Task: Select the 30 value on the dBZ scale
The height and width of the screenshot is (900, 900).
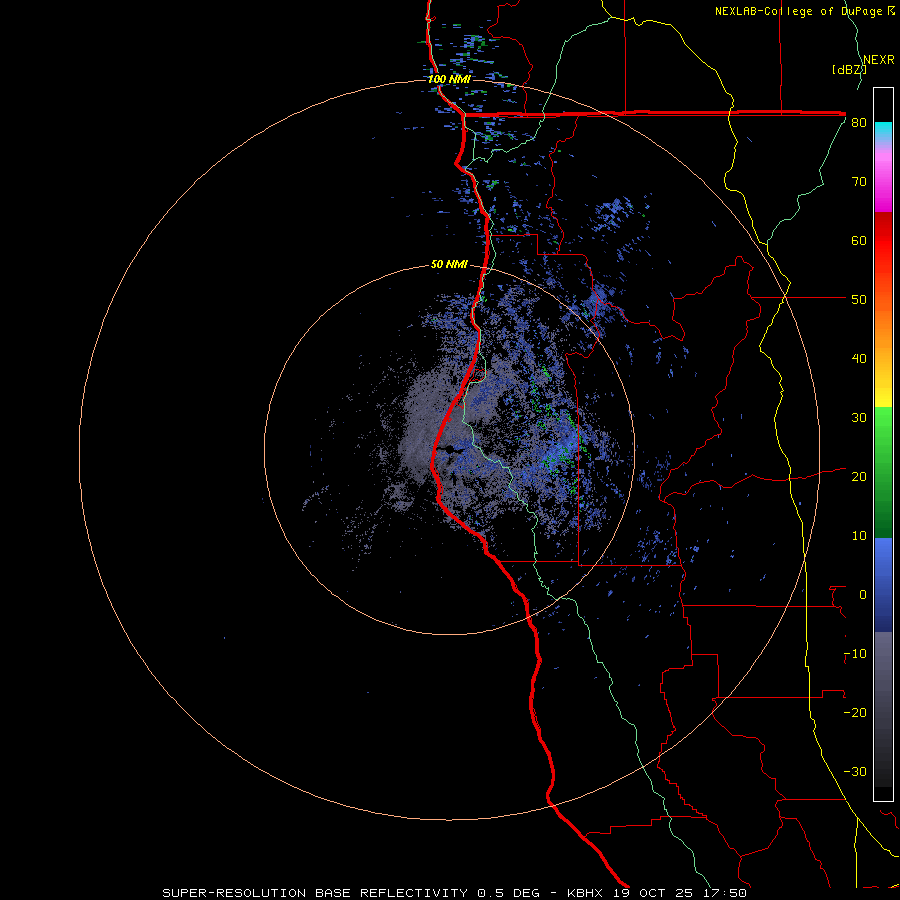Action: tap(859, 418)
